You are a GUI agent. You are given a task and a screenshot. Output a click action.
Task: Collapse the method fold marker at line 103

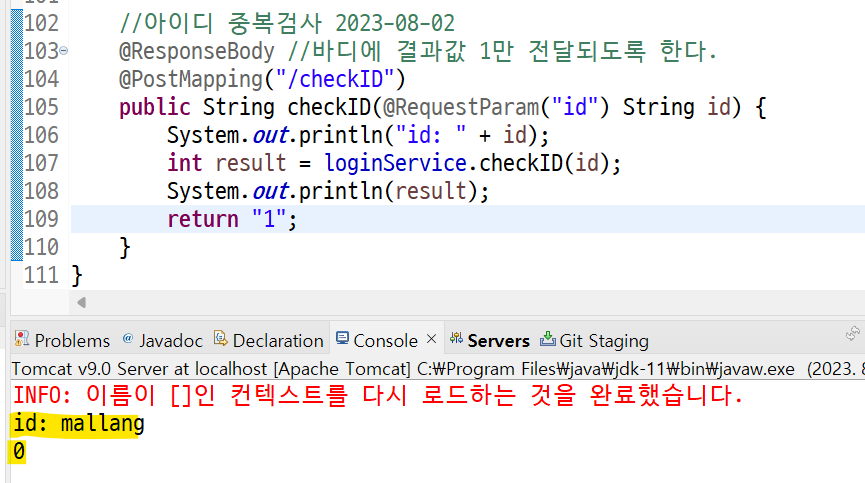[x=63, y=51]
